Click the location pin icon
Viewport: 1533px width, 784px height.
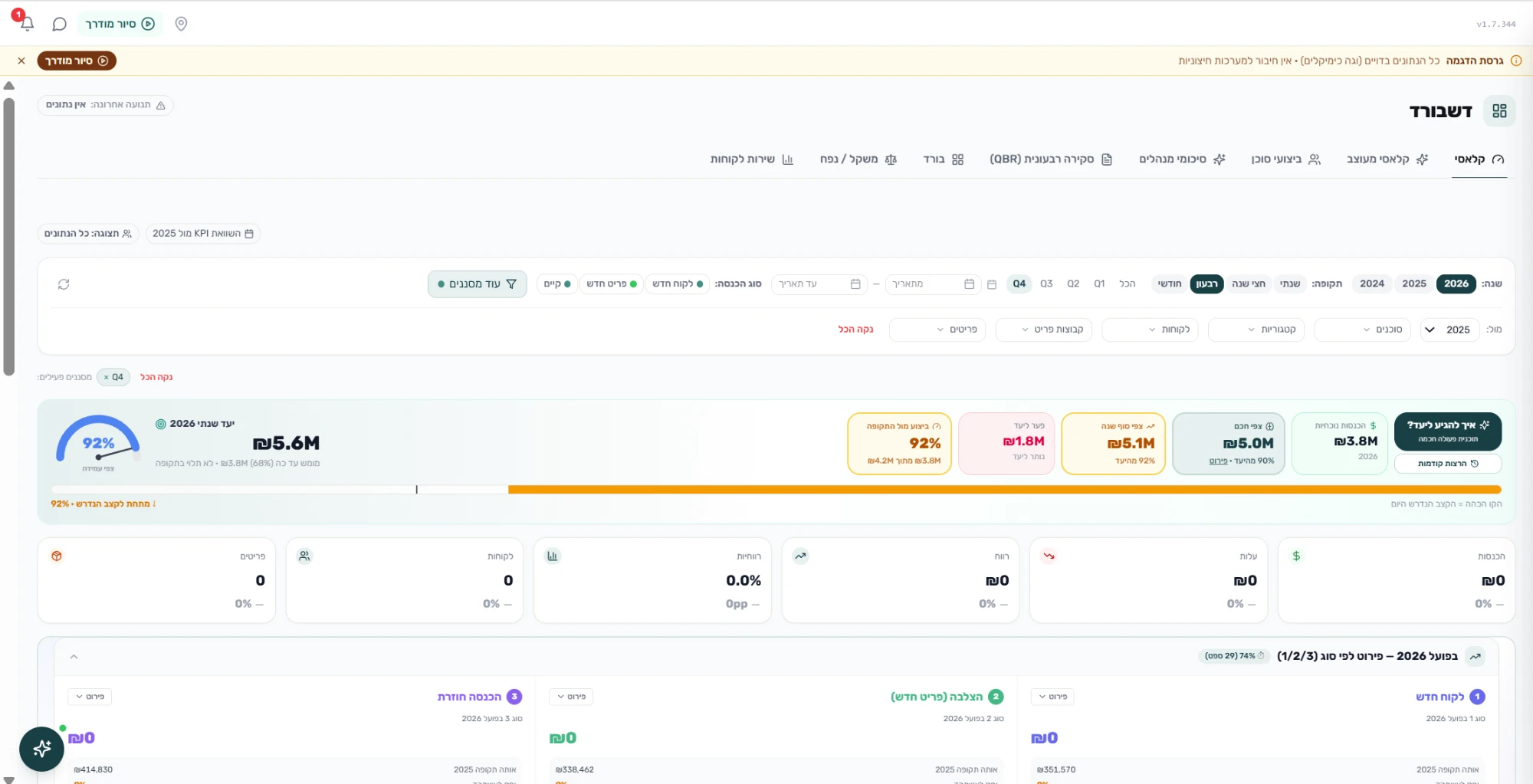pyautogui.click(x=181, y=24)
